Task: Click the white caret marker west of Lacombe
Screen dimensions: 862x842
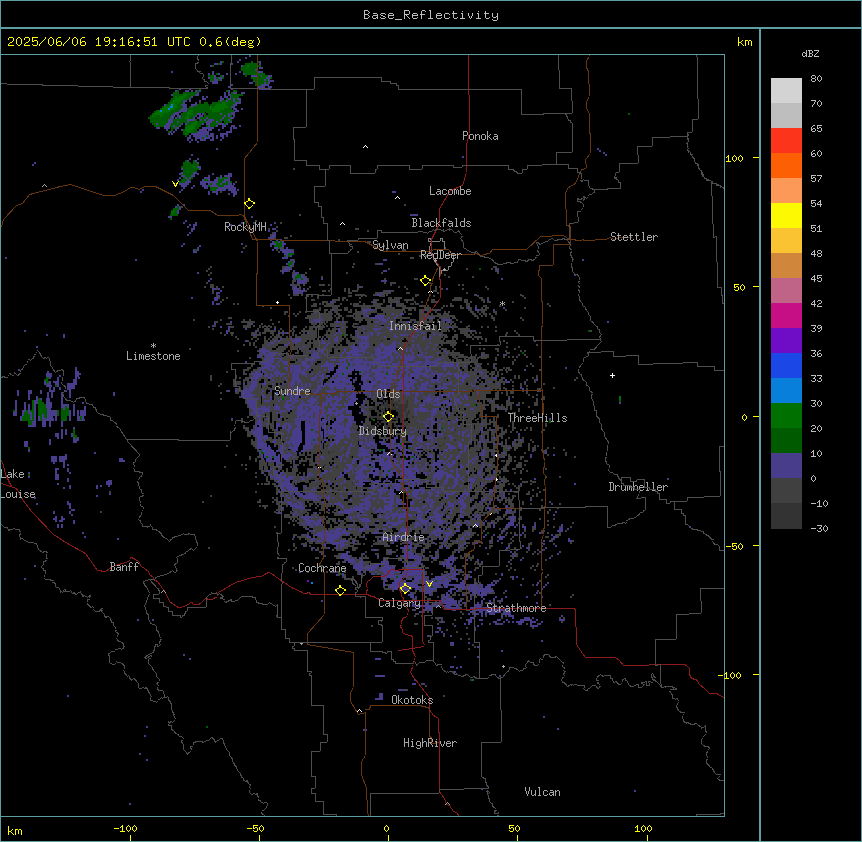Action: 397,198
